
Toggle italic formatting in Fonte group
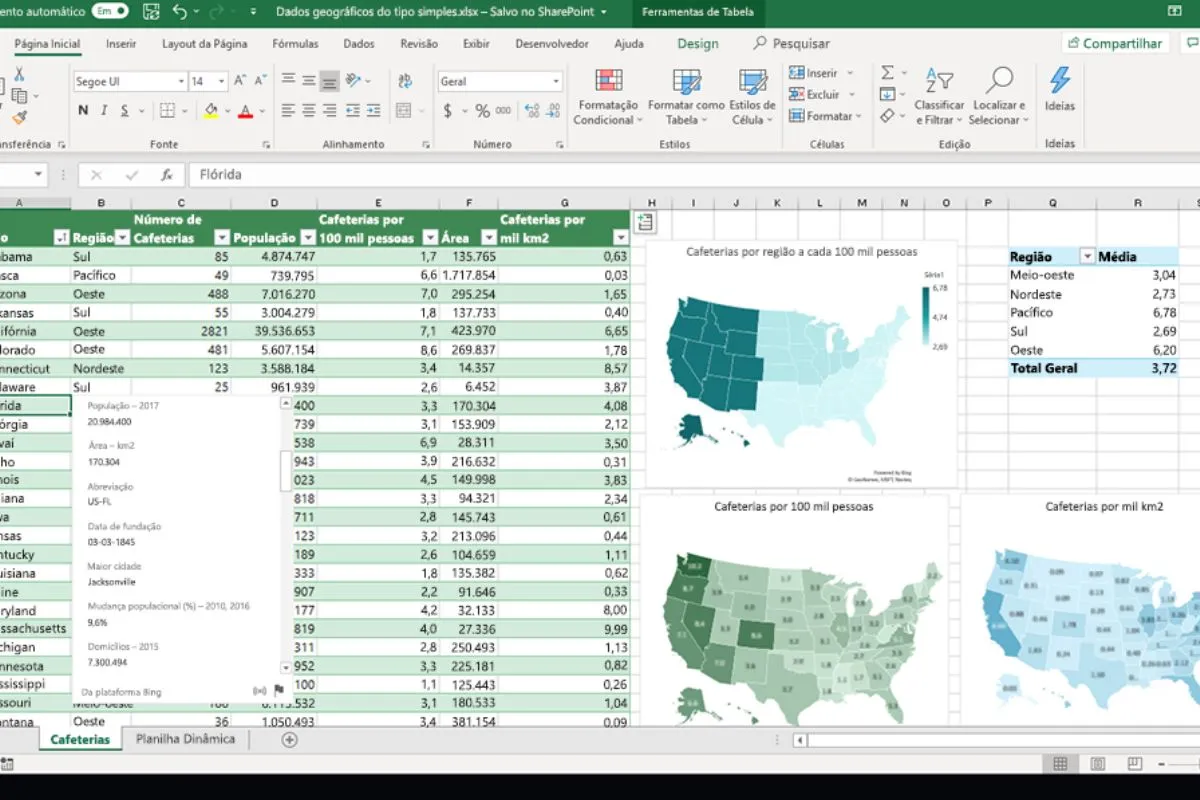click(104, 111)
